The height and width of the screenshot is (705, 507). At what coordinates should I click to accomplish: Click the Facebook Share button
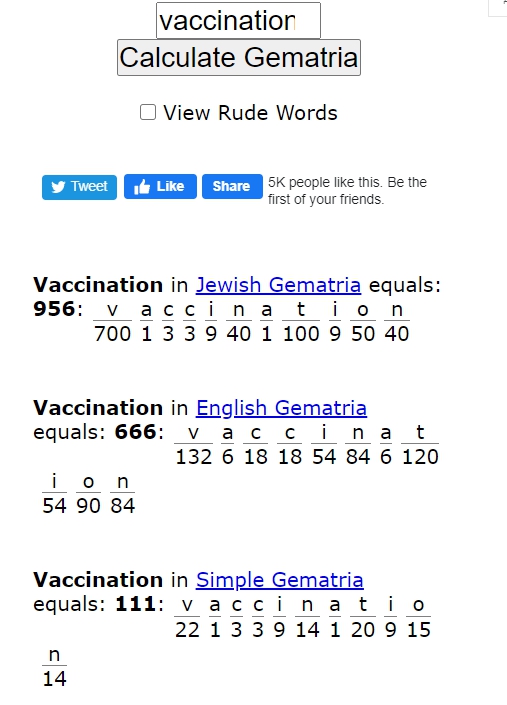(232, 186)
